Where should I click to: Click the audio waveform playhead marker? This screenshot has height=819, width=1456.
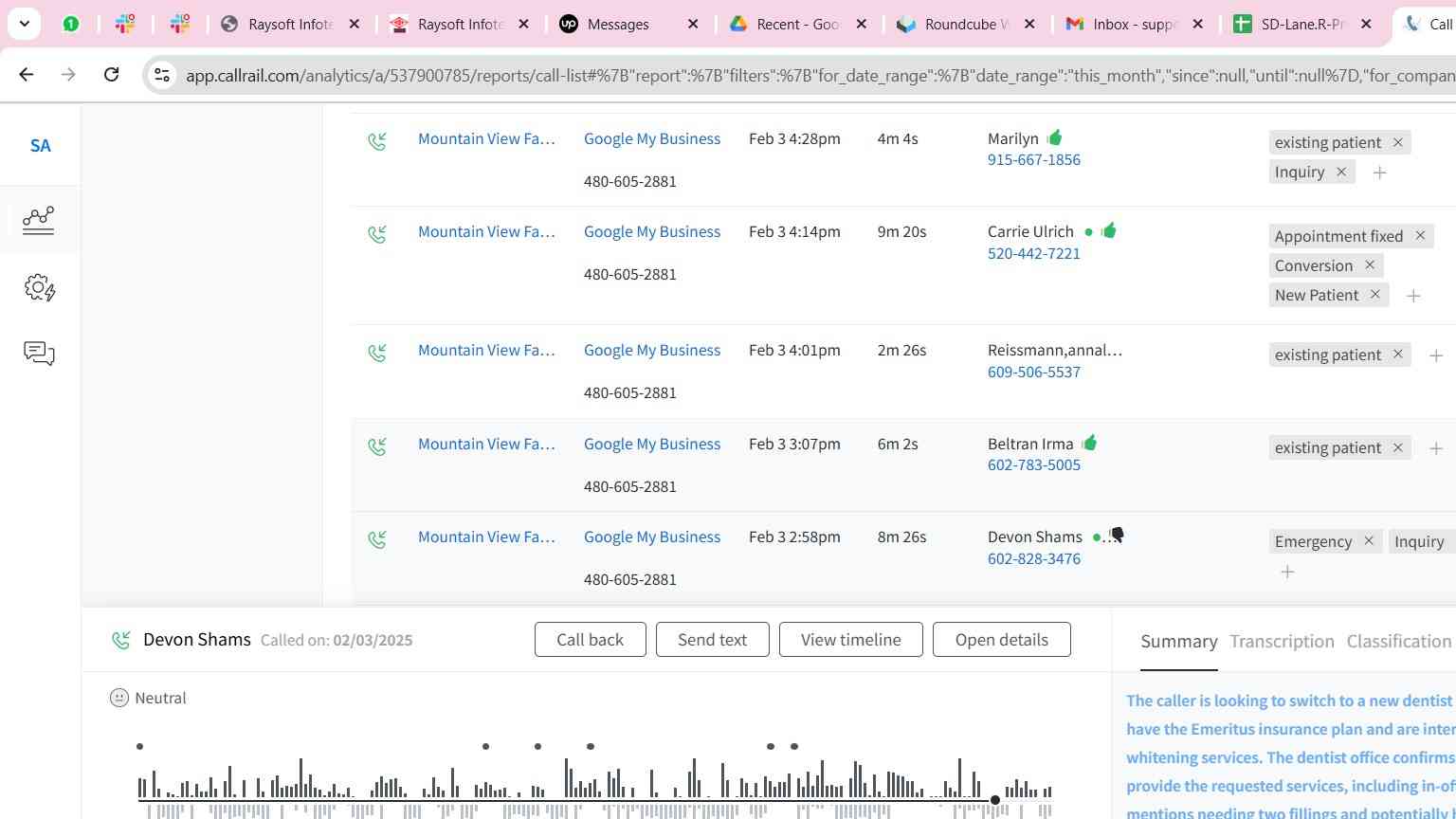pos(994,801)
